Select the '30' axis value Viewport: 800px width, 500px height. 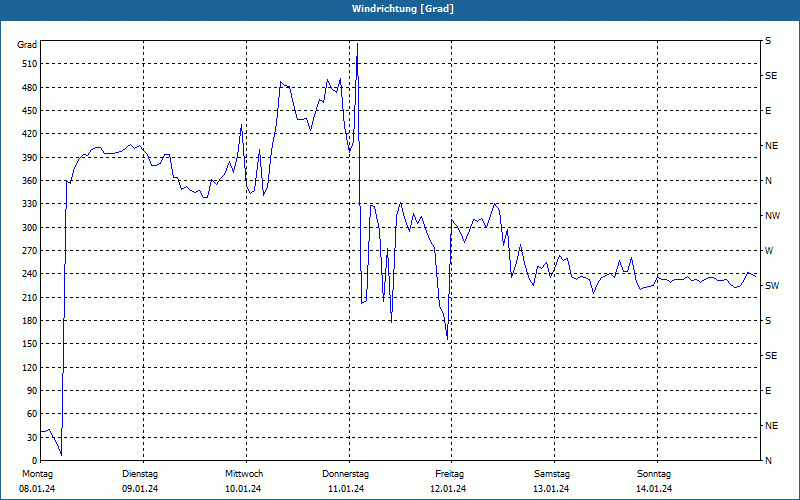32,438
